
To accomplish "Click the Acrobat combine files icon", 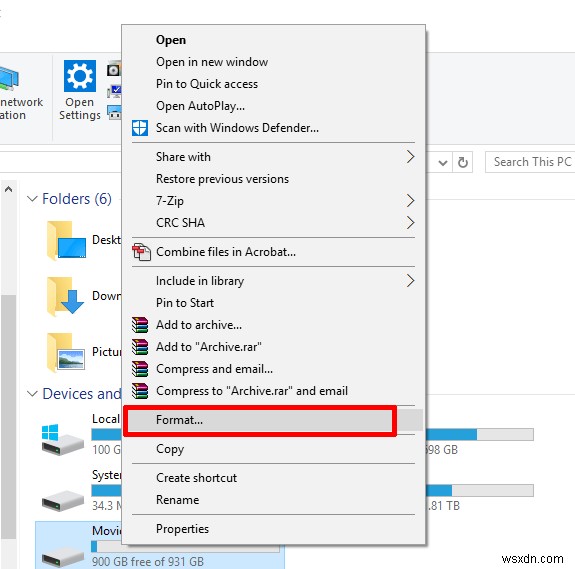I will pos(142,252).
